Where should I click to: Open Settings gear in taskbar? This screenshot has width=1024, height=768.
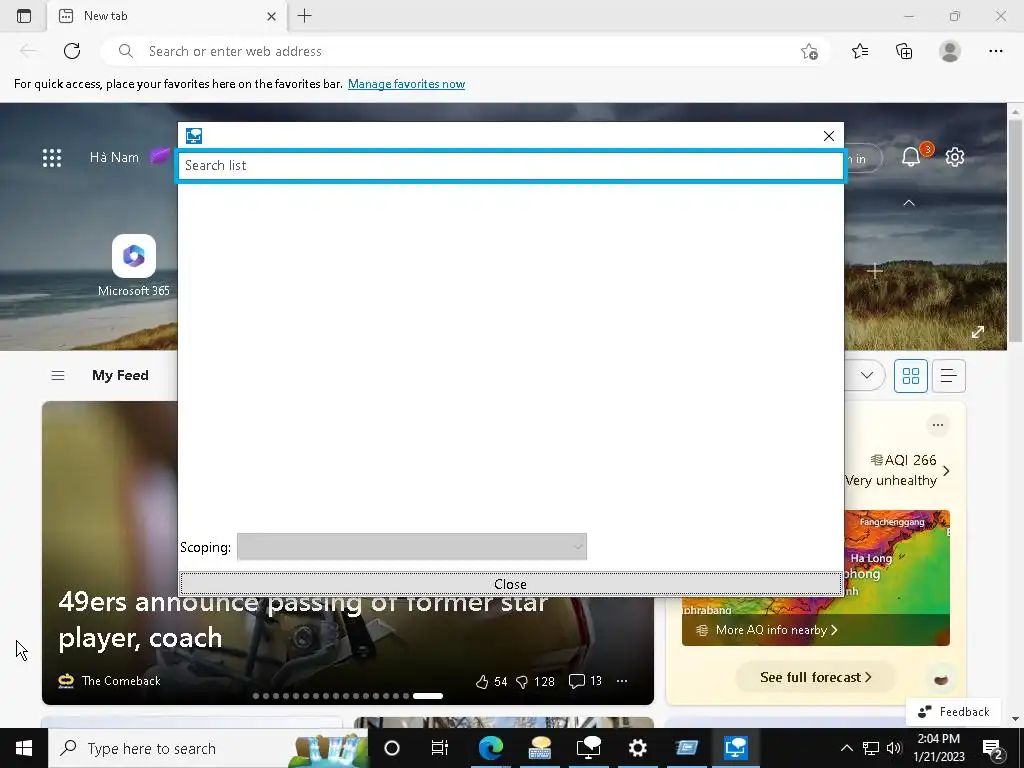click(637, 748)
